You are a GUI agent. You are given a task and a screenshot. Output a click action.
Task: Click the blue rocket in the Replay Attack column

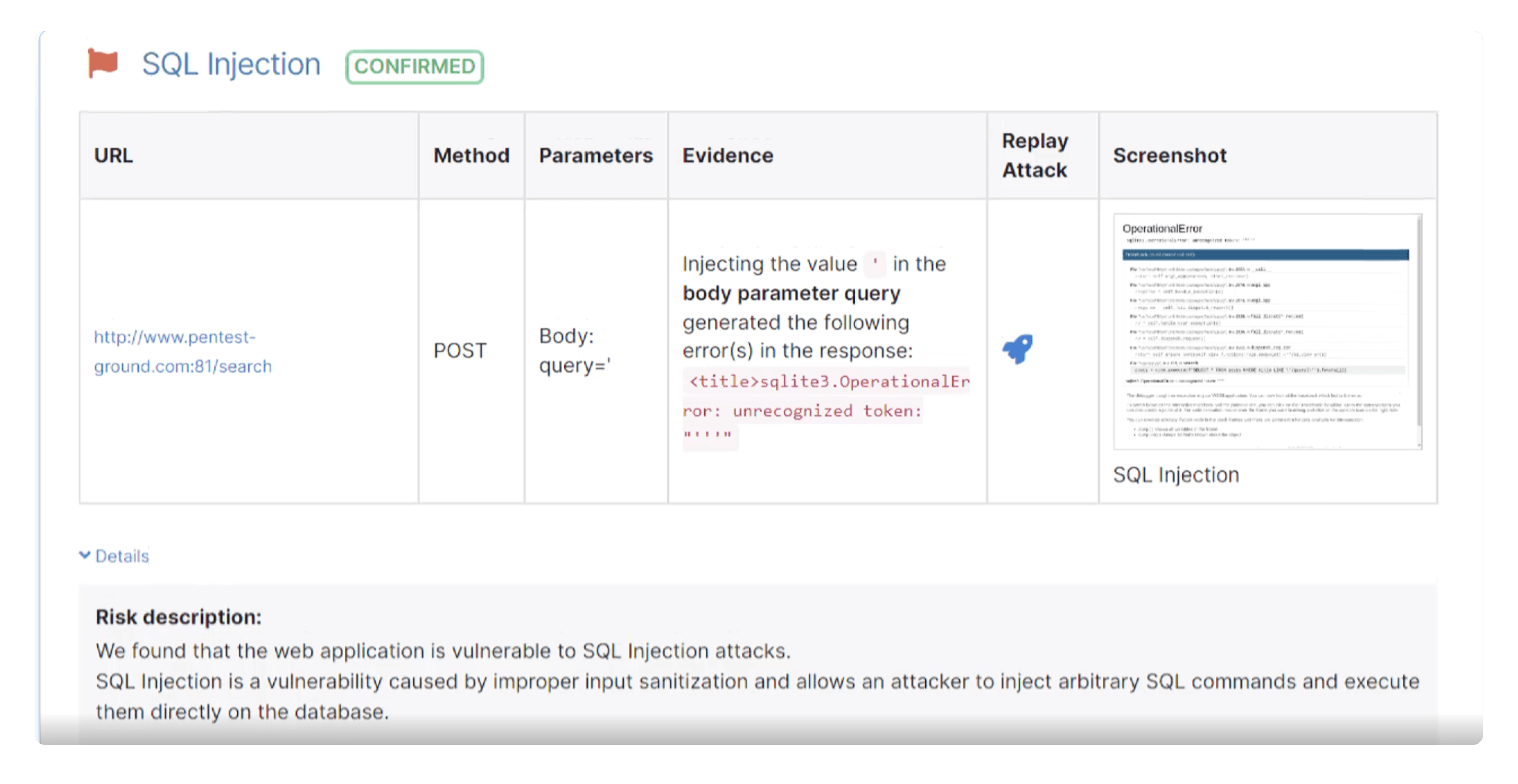(x=1019, y=348)
